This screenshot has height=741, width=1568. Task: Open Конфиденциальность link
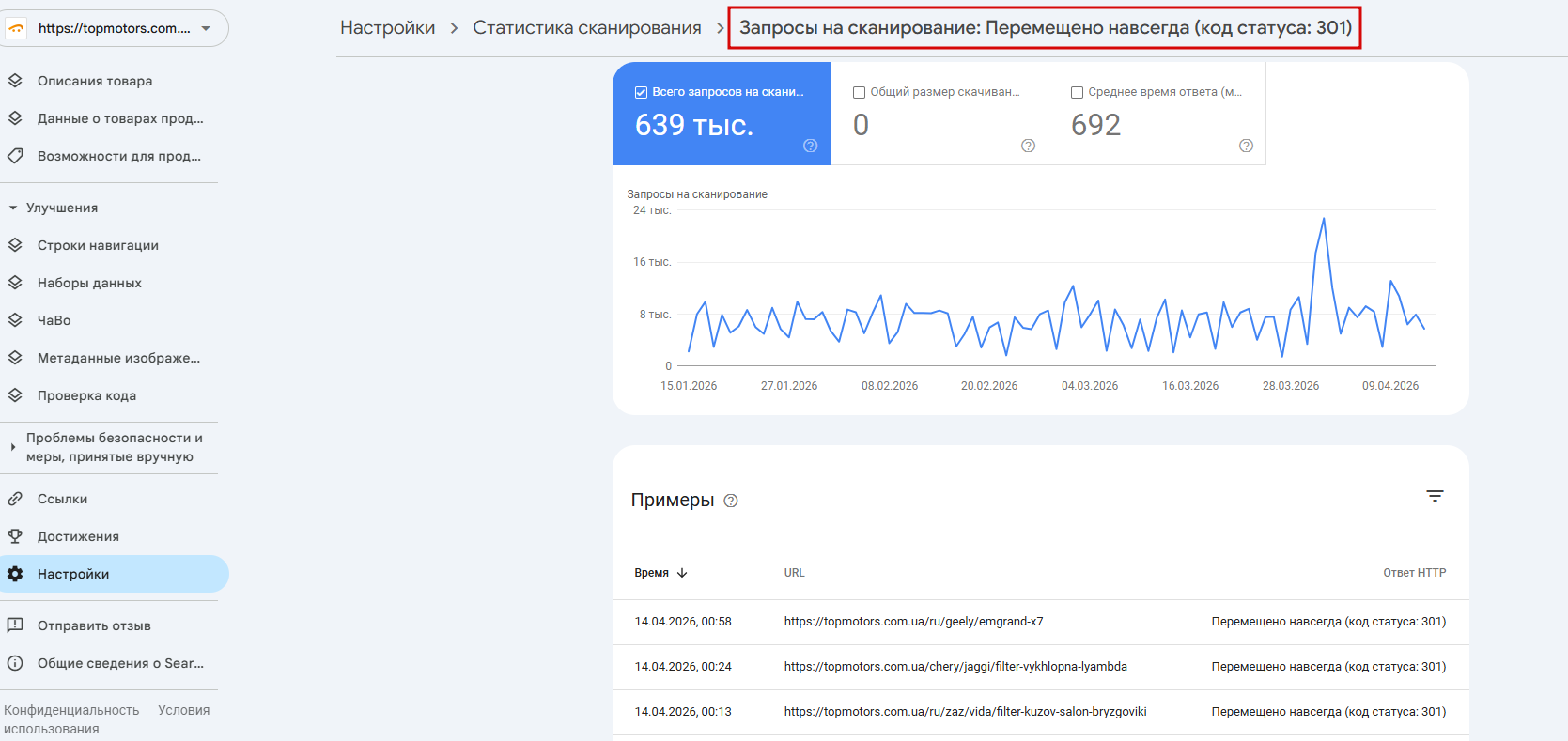[71, 710]
